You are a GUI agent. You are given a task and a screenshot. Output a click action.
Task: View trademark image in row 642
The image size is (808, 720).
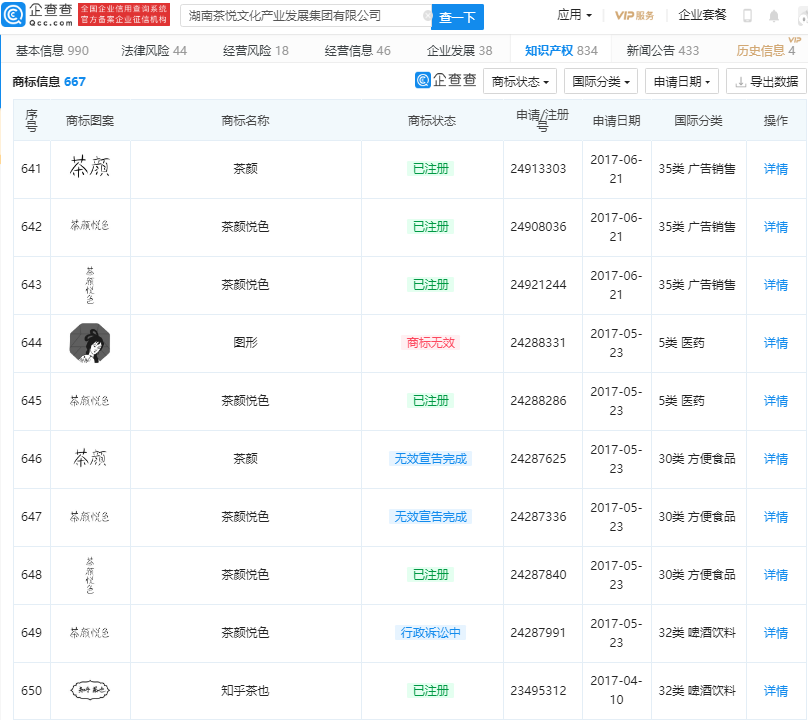[90, 225]
